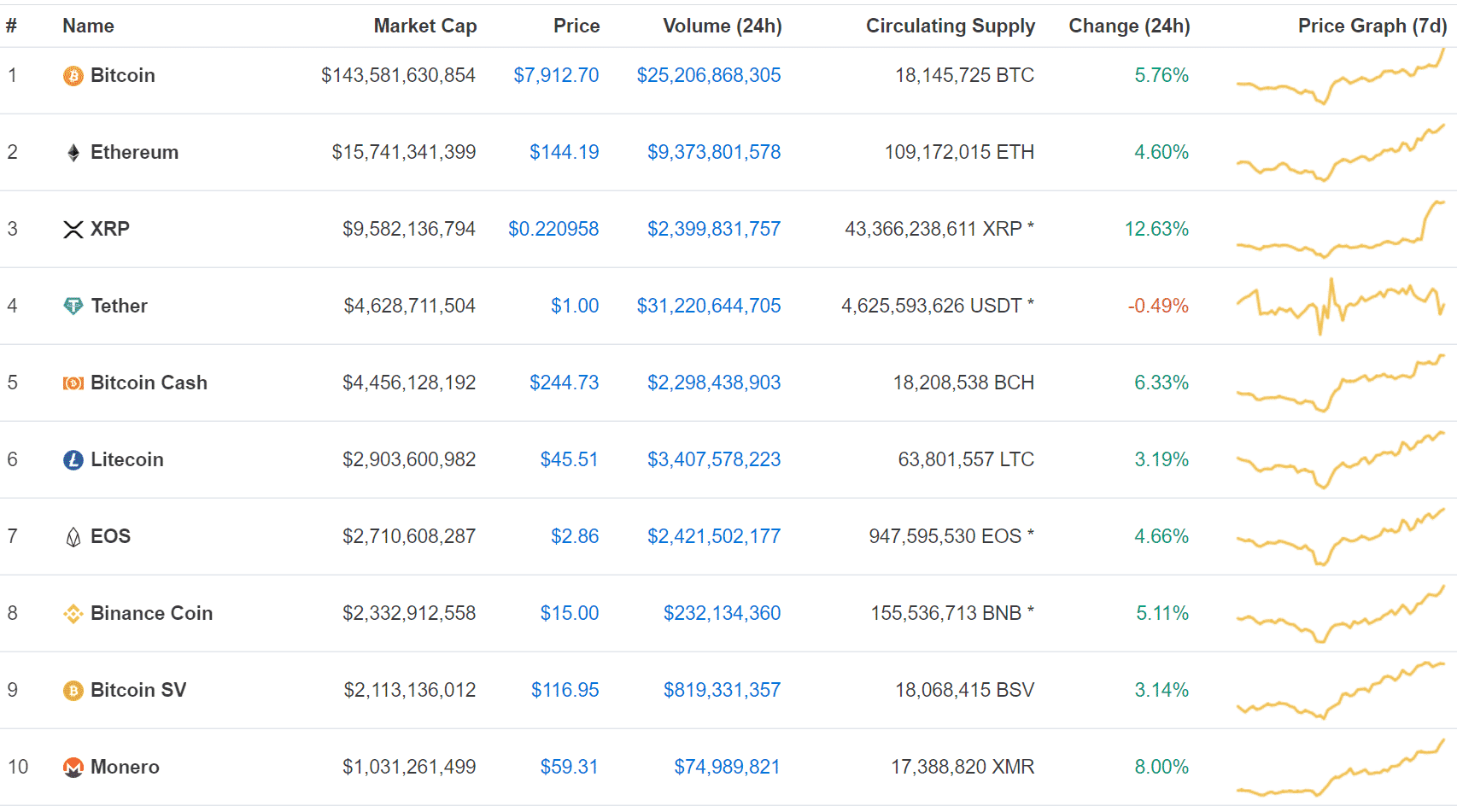Click the XRP logo icon

tap(73, 230)
